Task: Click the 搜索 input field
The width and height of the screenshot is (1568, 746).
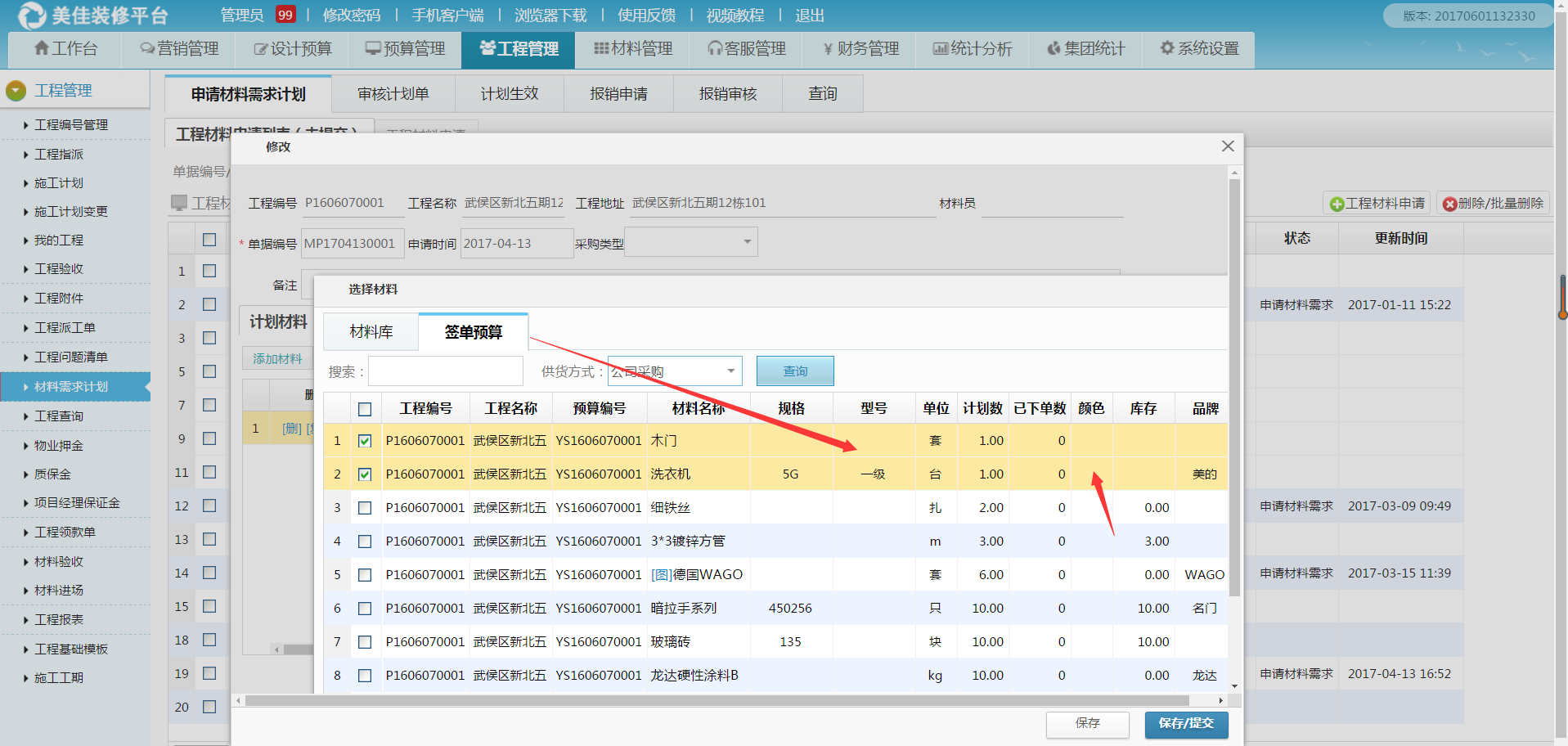Action: 445,371
